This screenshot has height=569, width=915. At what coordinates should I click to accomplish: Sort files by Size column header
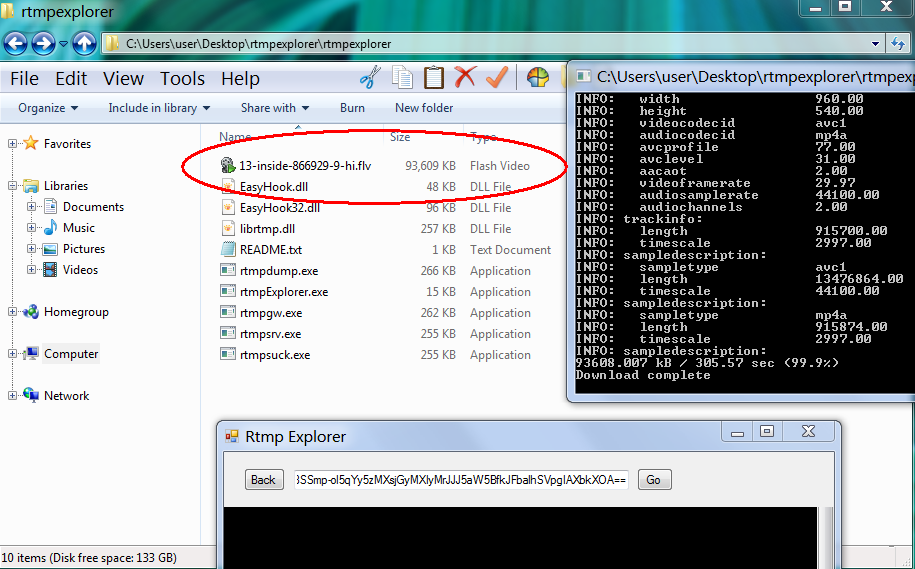[x=400, y=137]
